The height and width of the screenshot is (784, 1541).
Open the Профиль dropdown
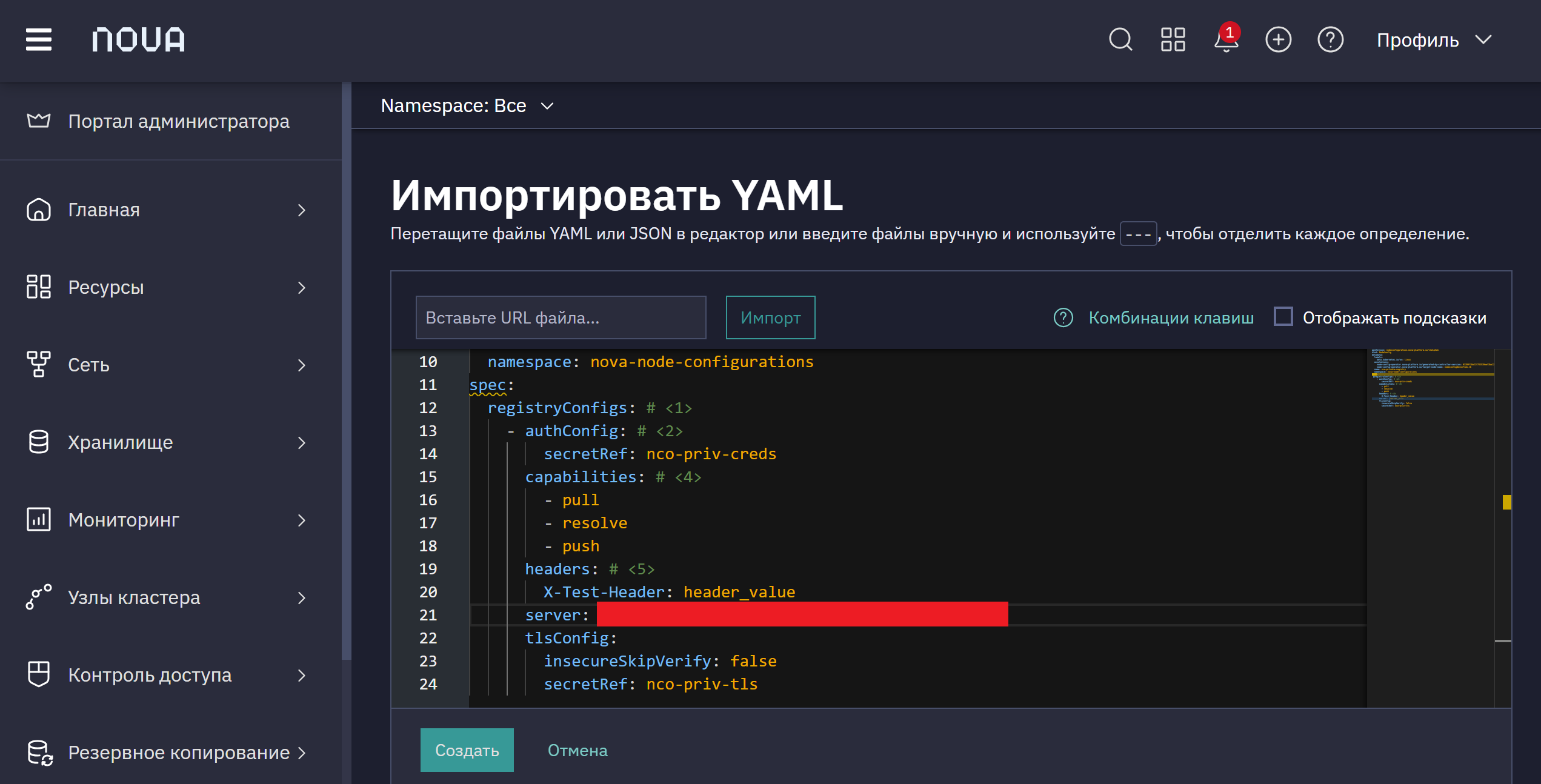point(1434,40)
